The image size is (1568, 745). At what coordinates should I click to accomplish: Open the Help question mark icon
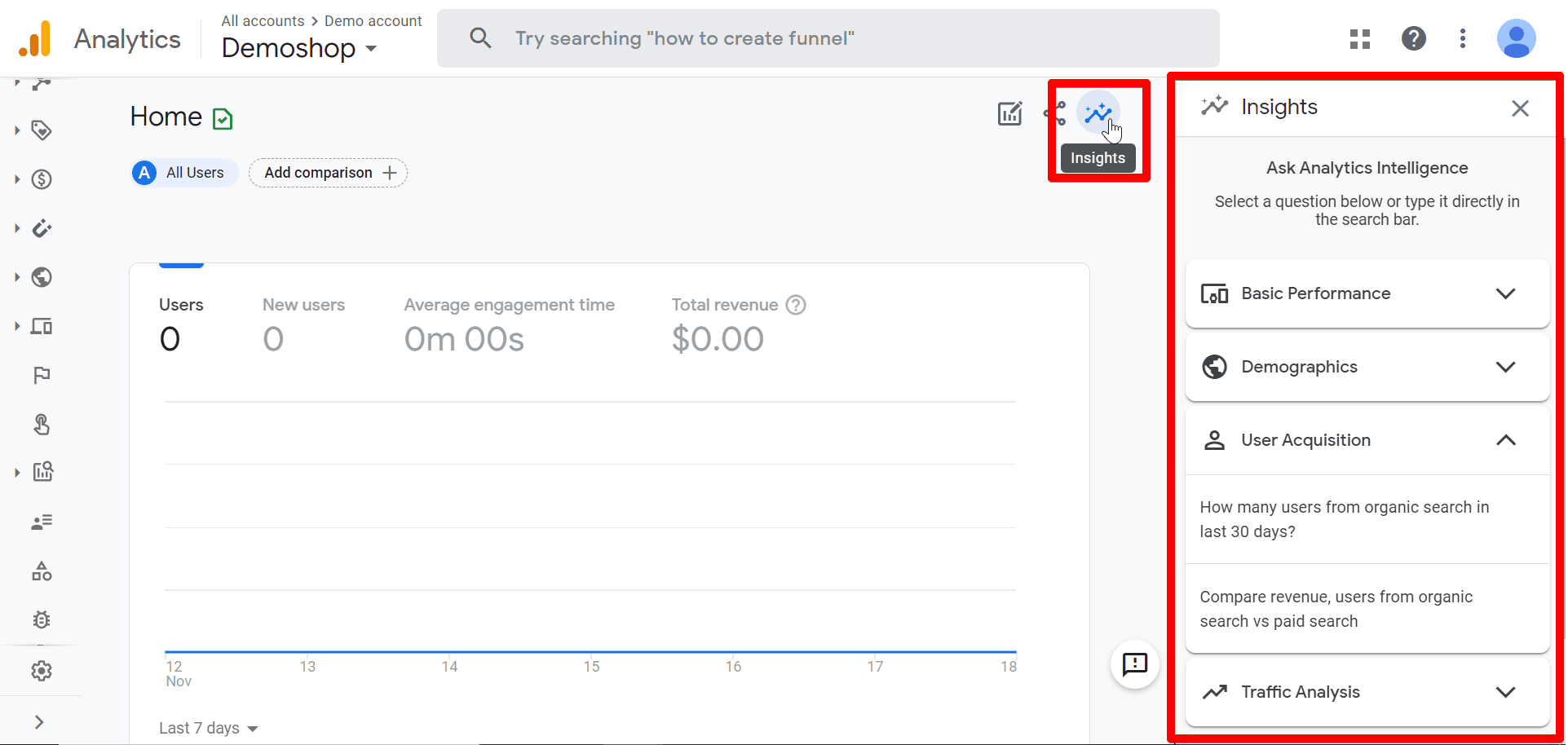[1414, 38]
